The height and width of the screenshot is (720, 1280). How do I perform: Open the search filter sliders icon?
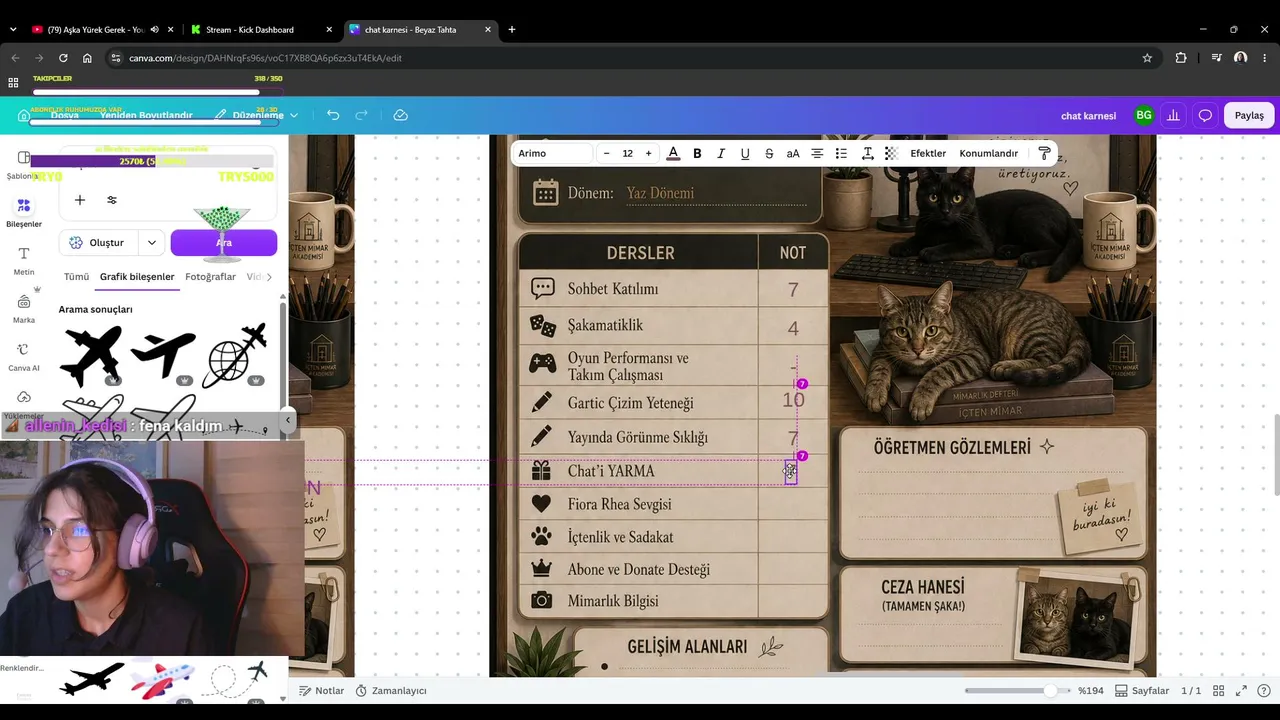click(112, 200)
